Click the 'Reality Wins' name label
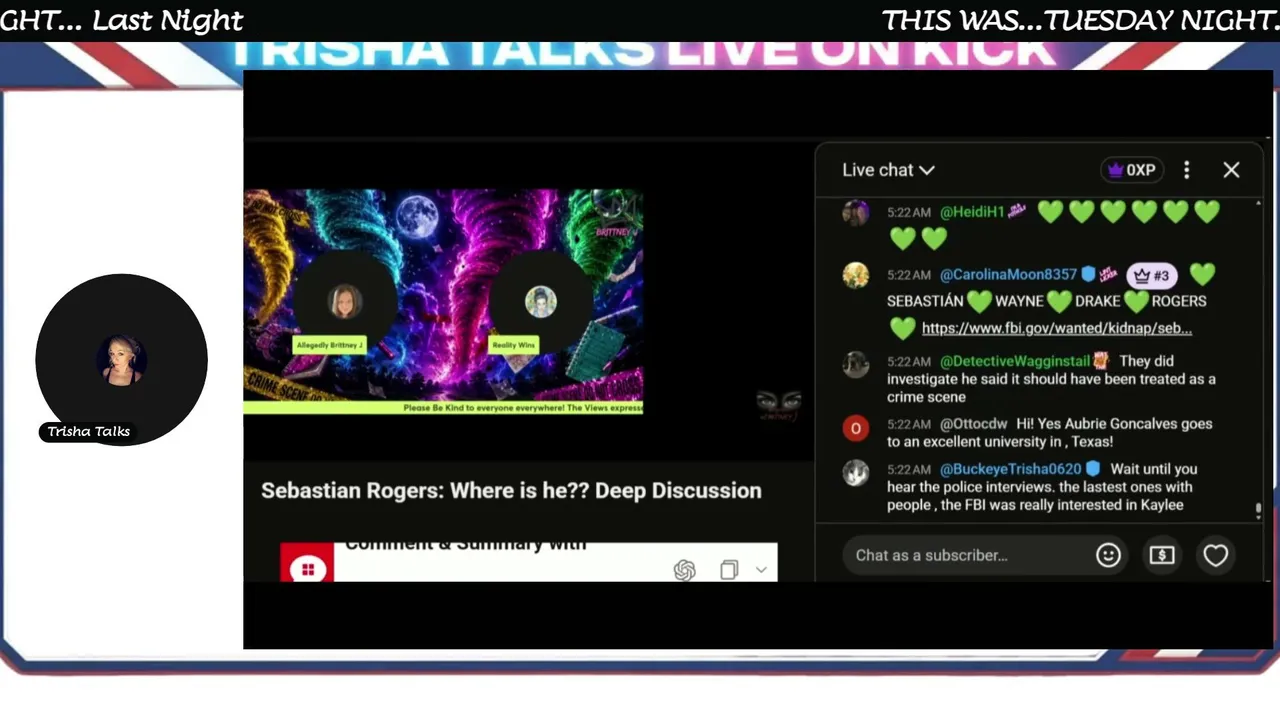This screenshot has height=720, width=1280. (x=514, y=345)
